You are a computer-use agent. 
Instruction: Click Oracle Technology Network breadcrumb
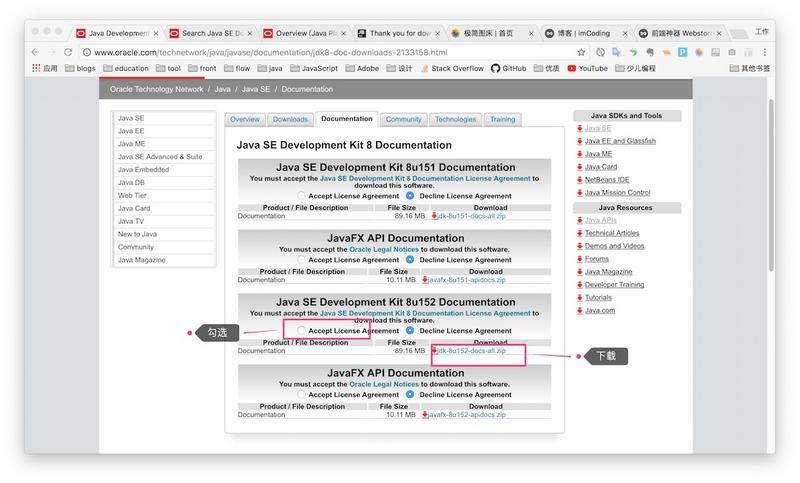156,89
